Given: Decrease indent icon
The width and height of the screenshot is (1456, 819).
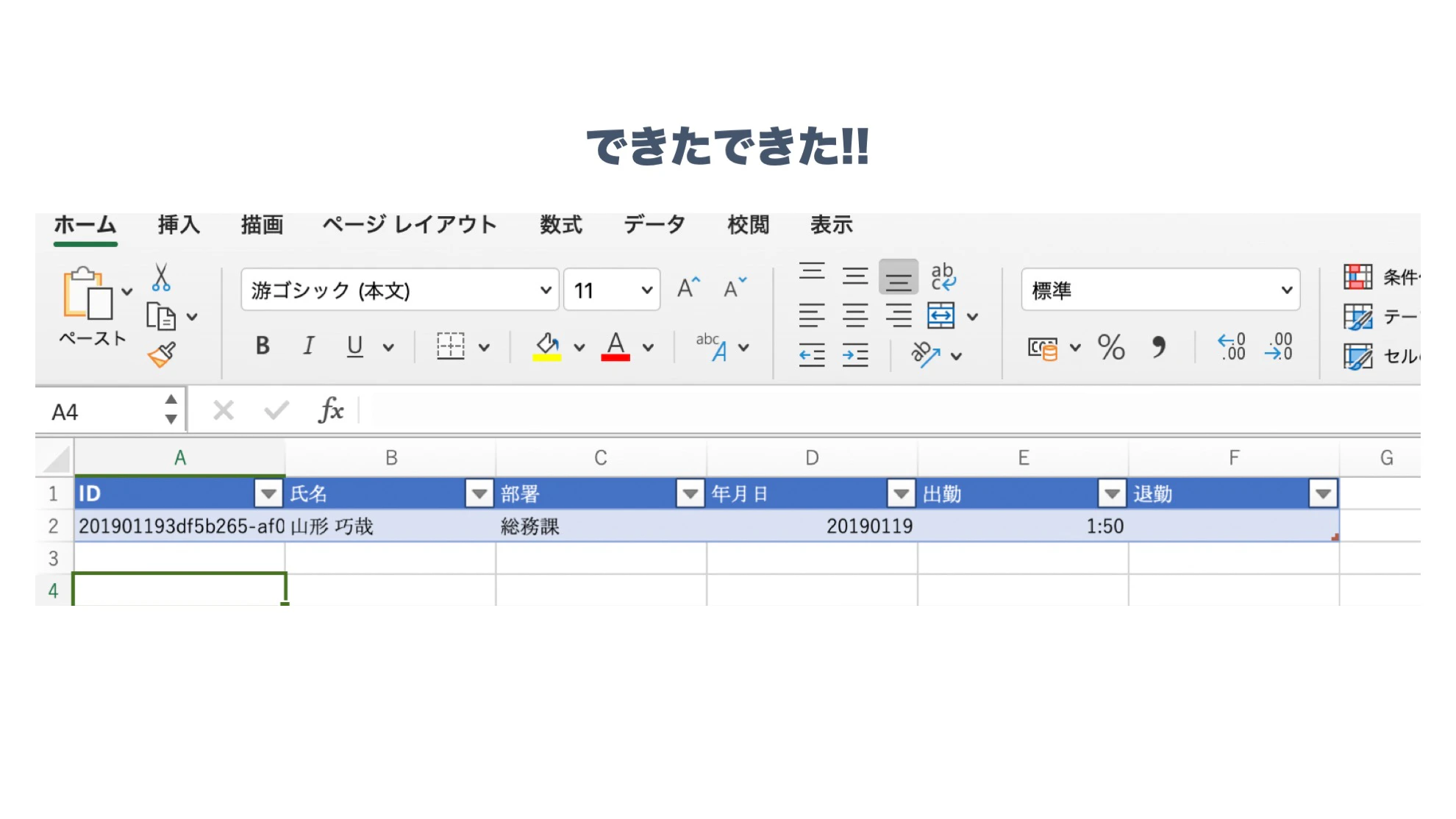Looking at the screenshot, I should click(x=812, y=356).
